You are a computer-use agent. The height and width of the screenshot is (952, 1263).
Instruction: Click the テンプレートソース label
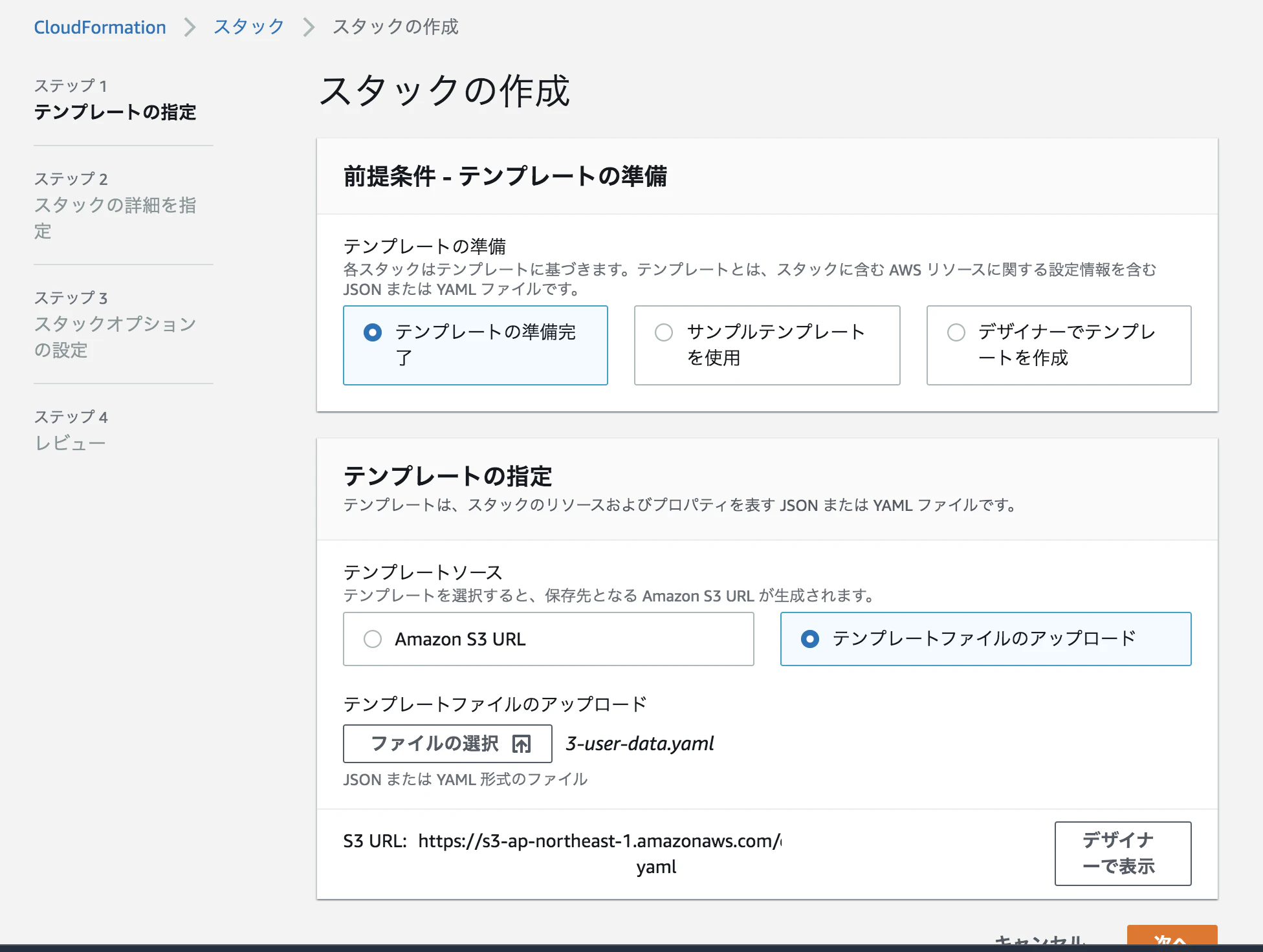(423, 572)
